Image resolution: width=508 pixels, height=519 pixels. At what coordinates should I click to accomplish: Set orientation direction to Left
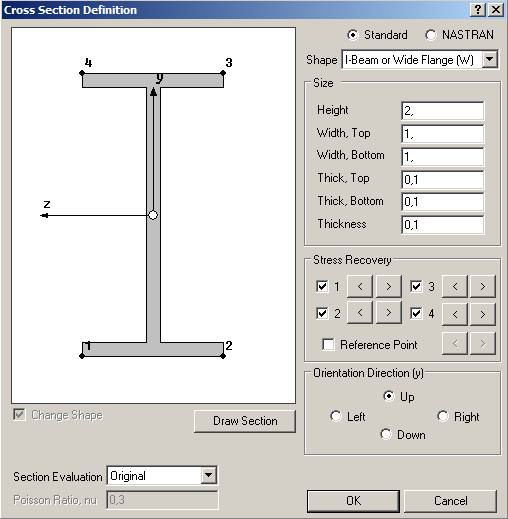click(336, 416)
